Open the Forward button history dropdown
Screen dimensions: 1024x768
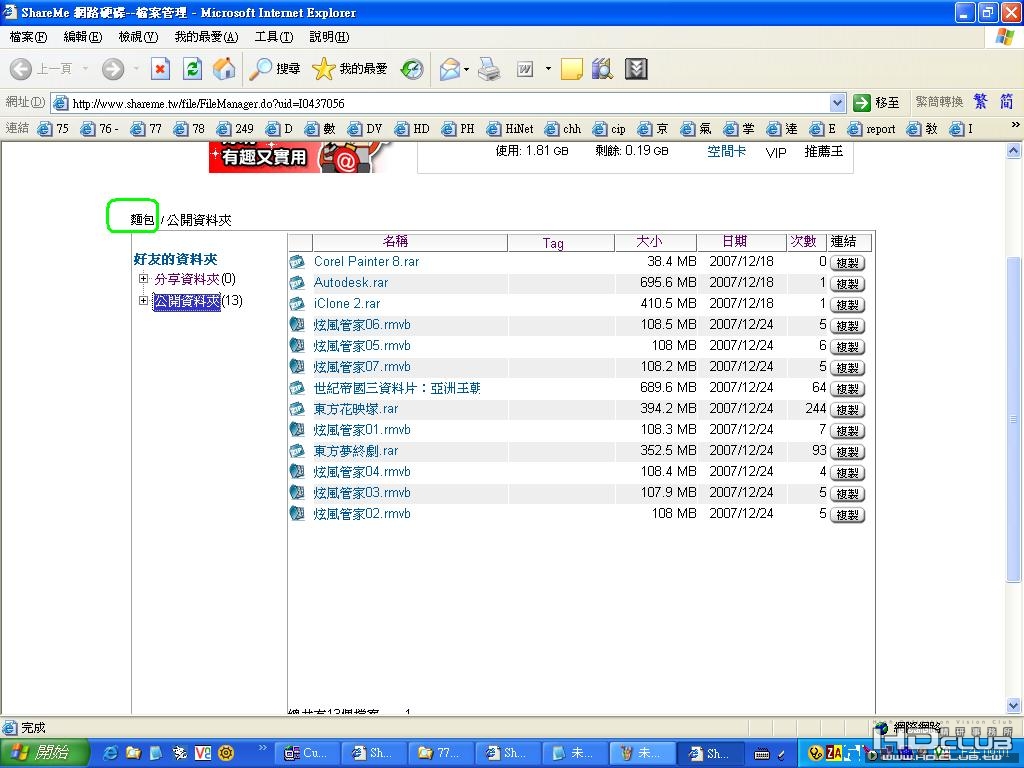136,69
